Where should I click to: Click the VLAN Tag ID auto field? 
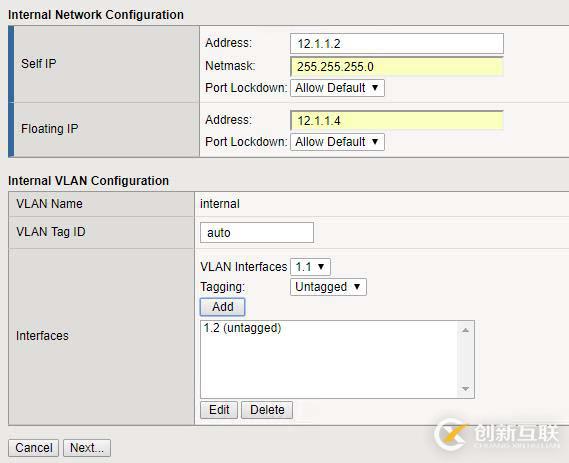tap(257, 233)
